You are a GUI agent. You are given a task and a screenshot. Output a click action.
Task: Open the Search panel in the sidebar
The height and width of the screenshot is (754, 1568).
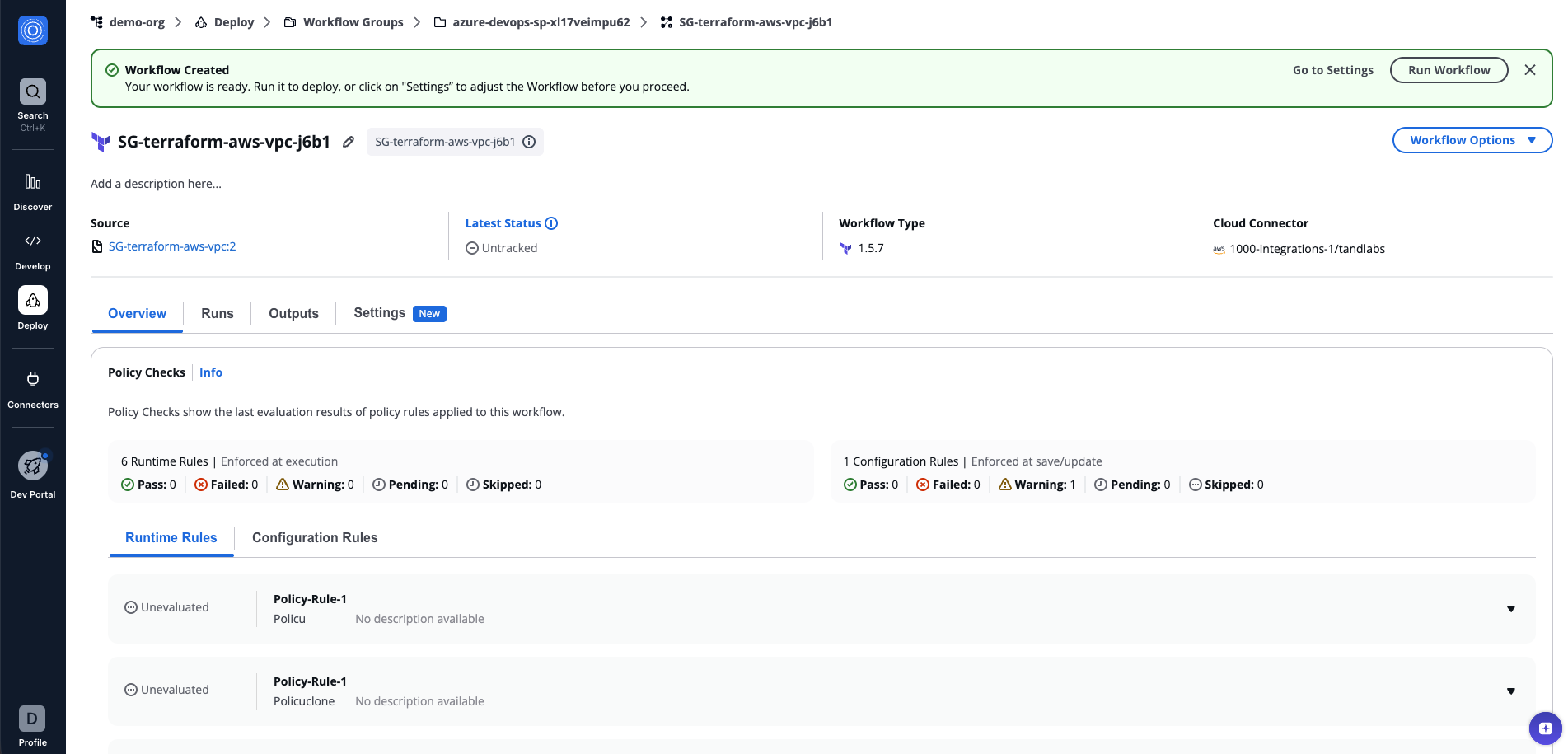[33, 91]
